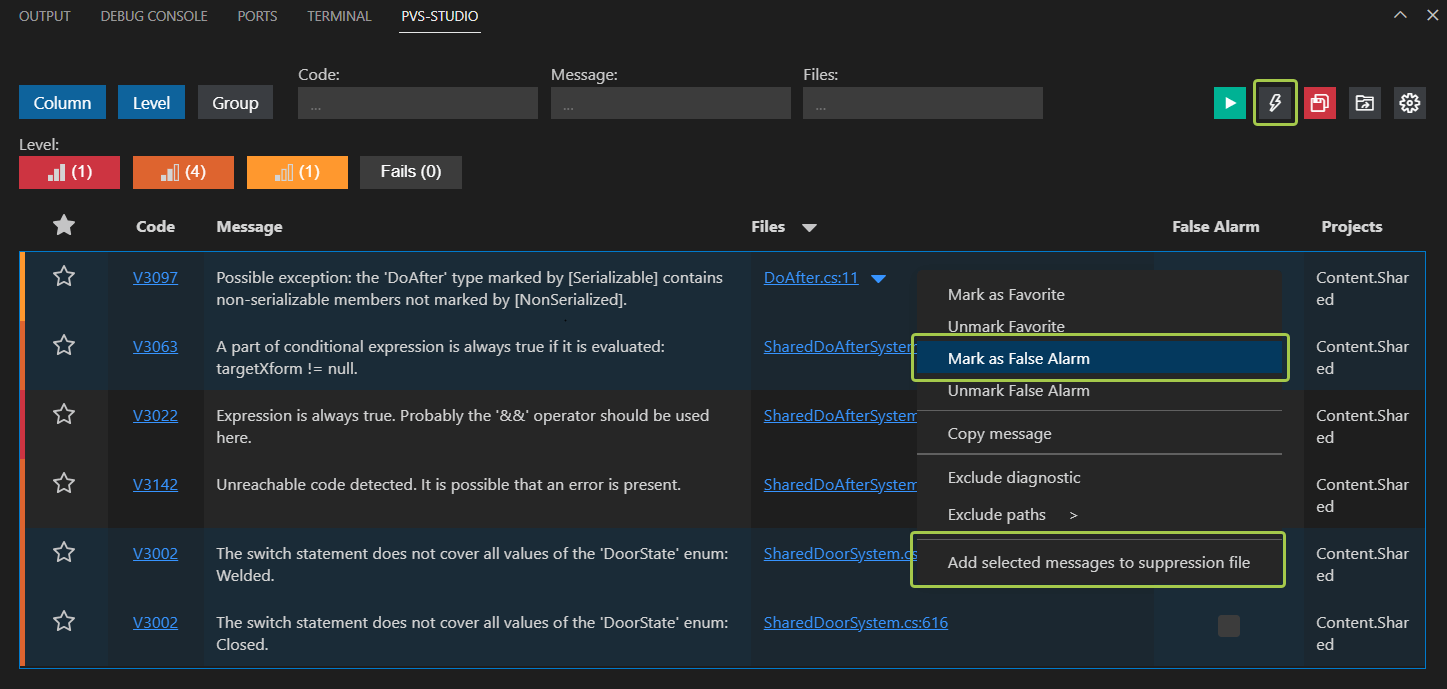Click the red save report icon
1447x689 pixels.
pos(1319,102)
